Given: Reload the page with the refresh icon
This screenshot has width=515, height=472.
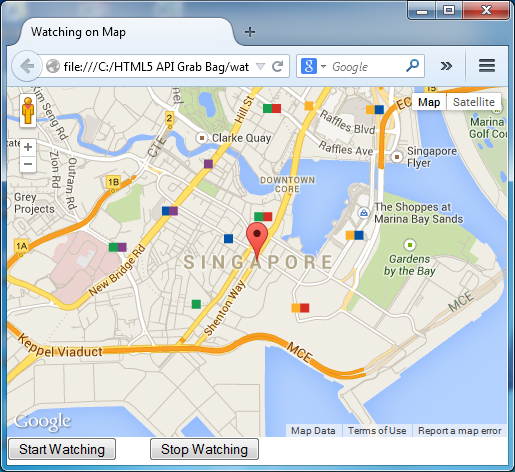Looking at the screenshot, I should pos(277,66).
